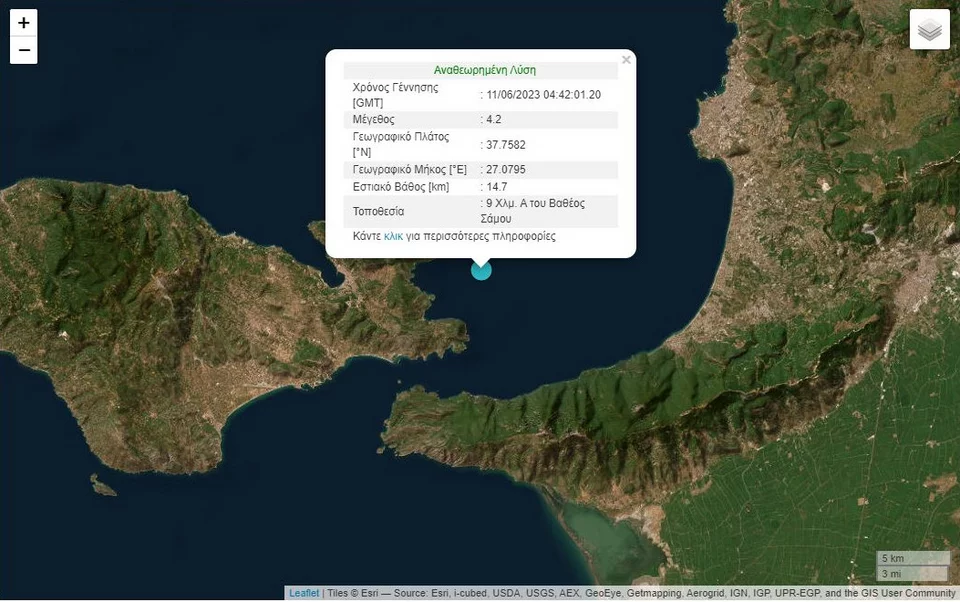This screenshot has height=602, width=960.
Task: Click the 'Αναθεωρημένη Λύση' popup title
Action: click(x=484, y=70)
